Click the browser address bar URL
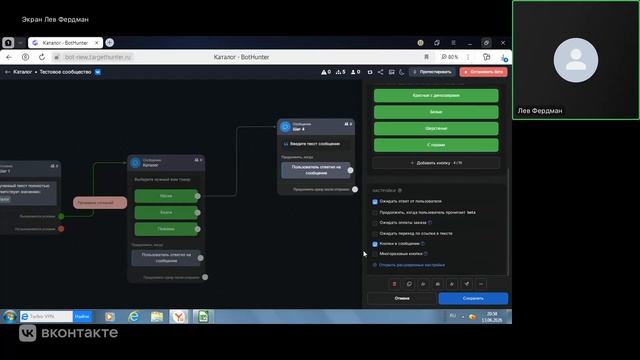 [98, 57]
